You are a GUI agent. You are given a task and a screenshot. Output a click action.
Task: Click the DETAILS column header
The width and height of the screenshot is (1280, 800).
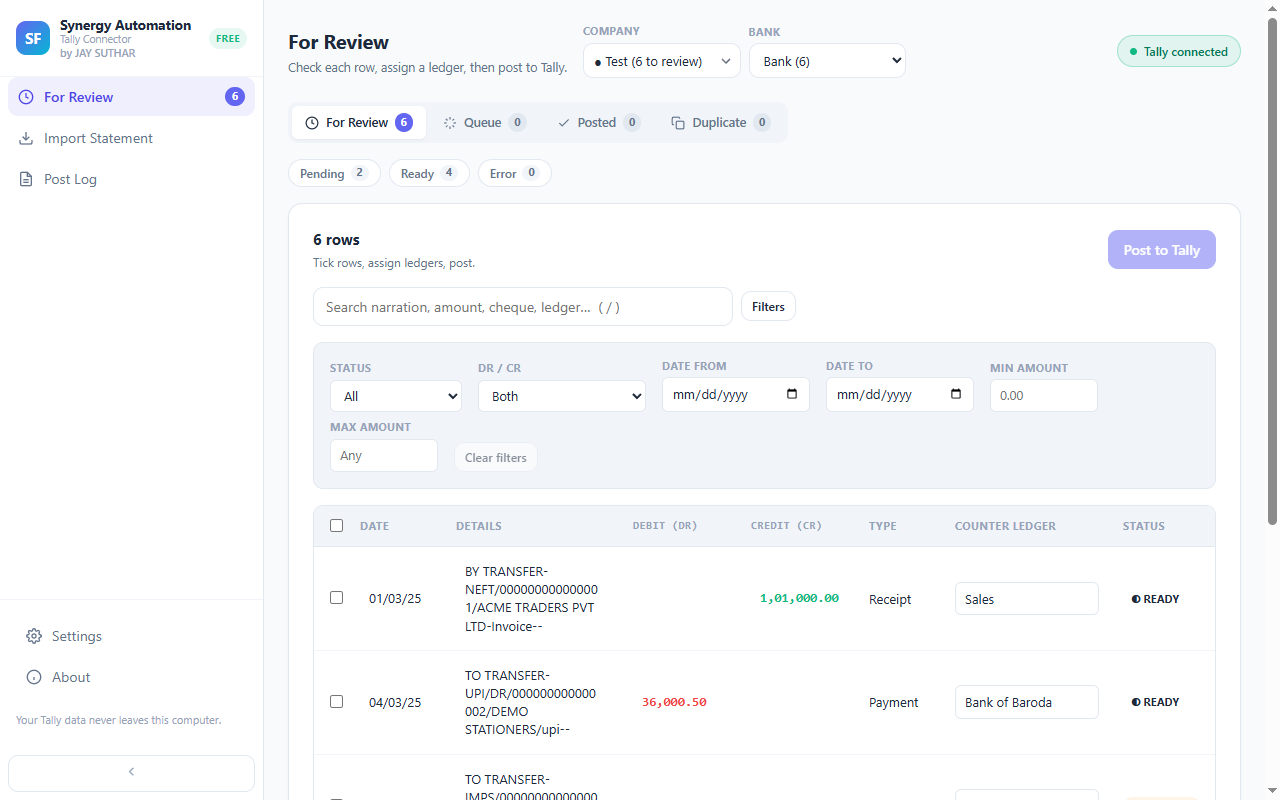(479, 526)
